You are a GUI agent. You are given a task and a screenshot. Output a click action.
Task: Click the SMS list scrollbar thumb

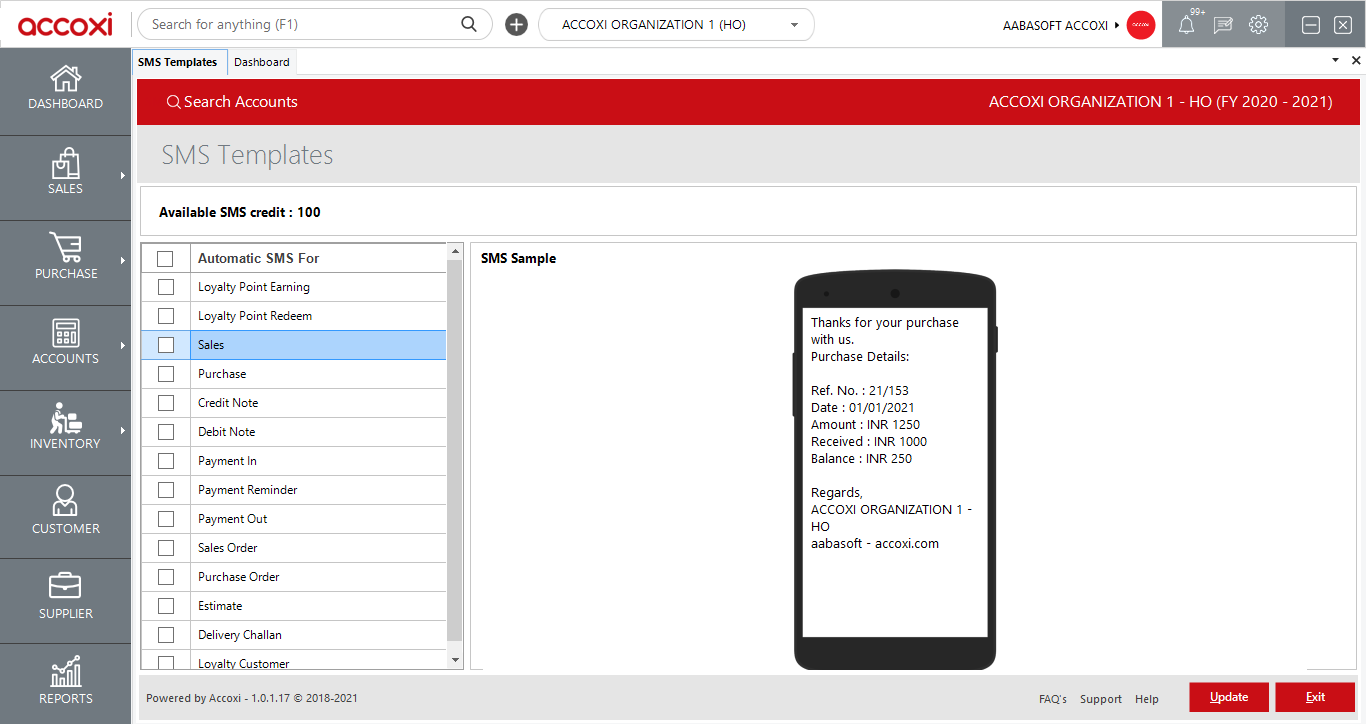point(455,450)
